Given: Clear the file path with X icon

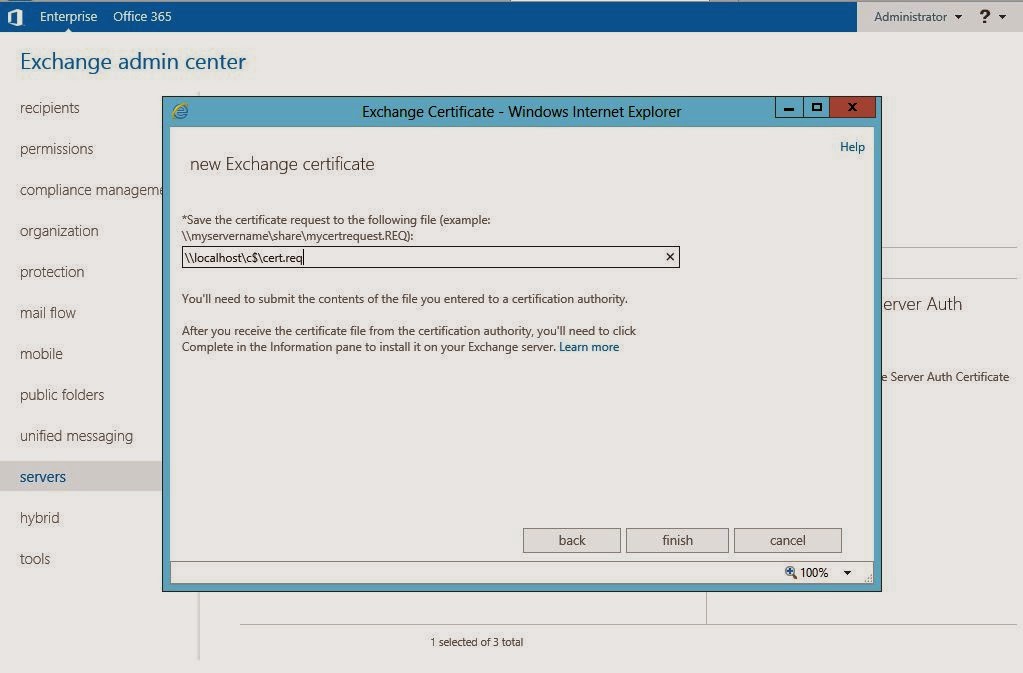Looking at the screenshot, I should click(670, 257).
